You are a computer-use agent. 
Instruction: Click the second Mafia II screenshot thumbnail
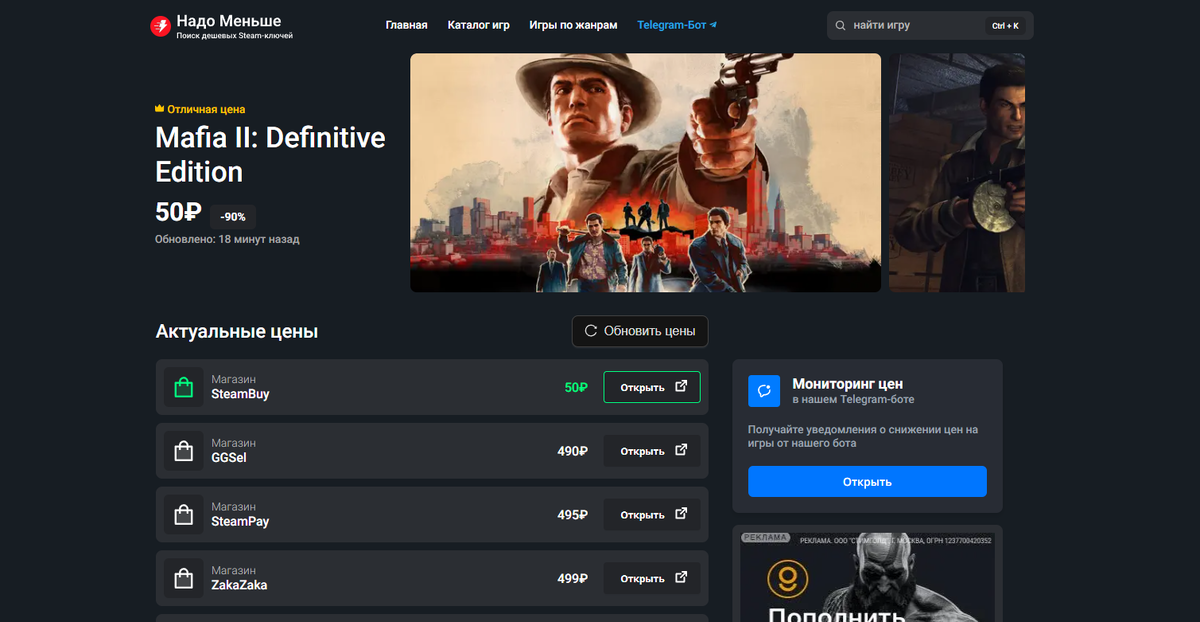957,173
